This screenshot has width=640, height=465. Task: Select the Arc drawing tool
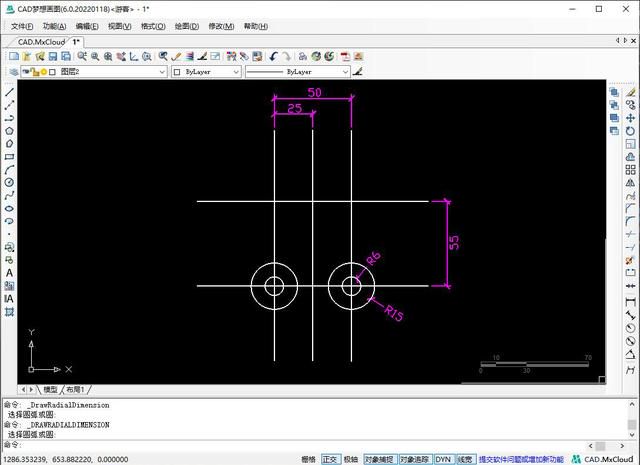click(9, 170)
